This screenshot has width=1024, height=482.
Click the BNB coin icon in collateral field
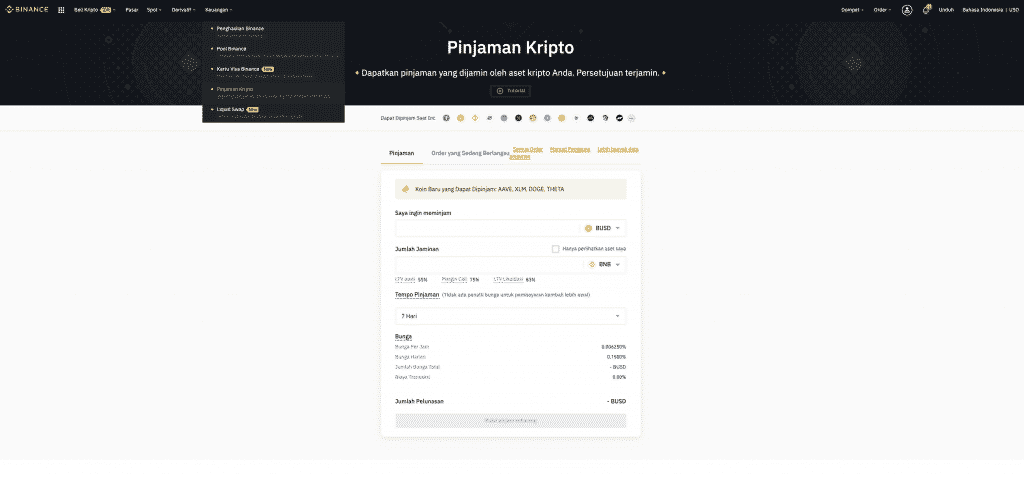click(592, 265)
